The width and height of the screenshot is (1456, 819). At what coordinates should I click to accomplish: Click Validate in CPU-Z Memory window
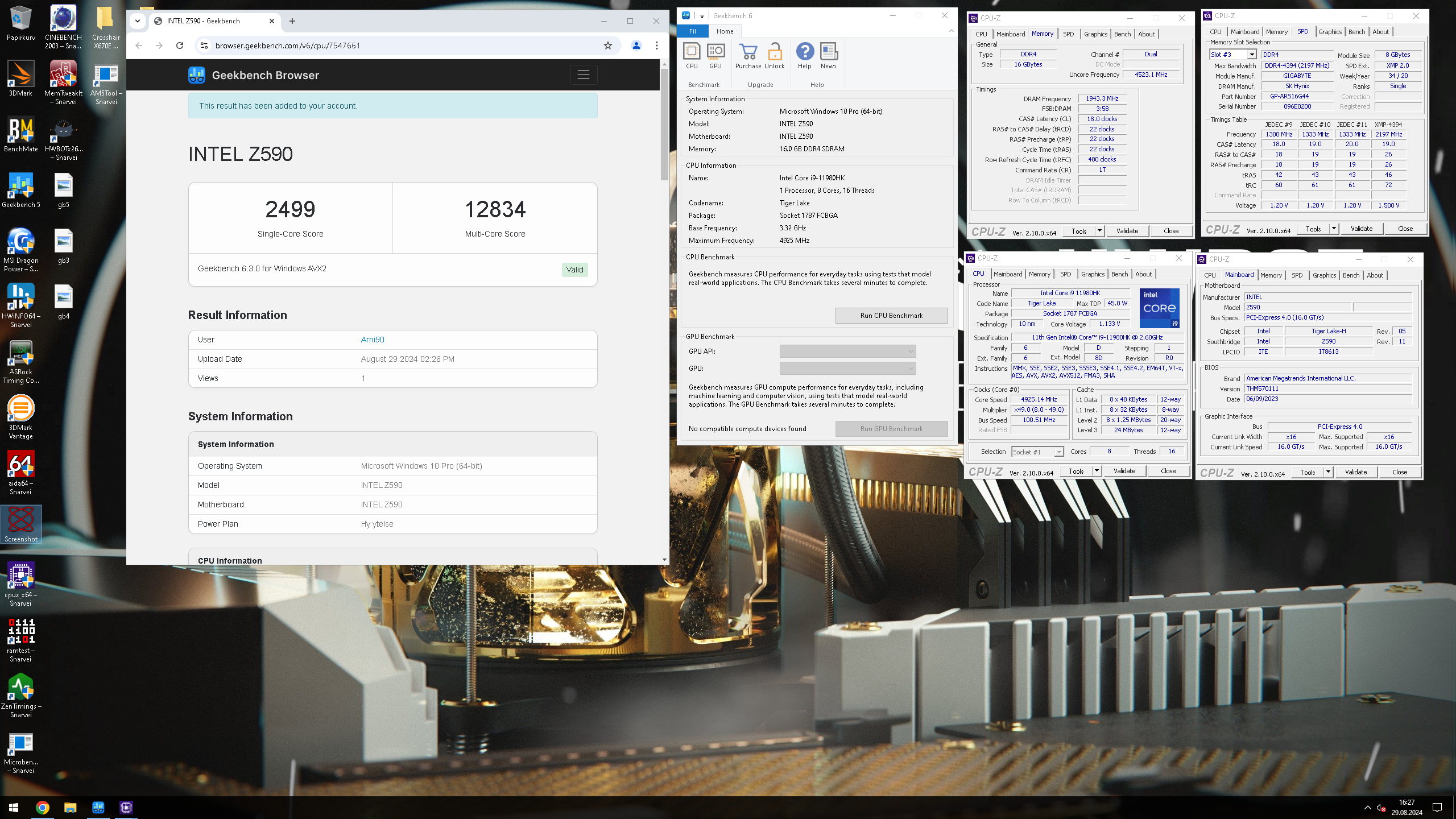[1127, 231]
